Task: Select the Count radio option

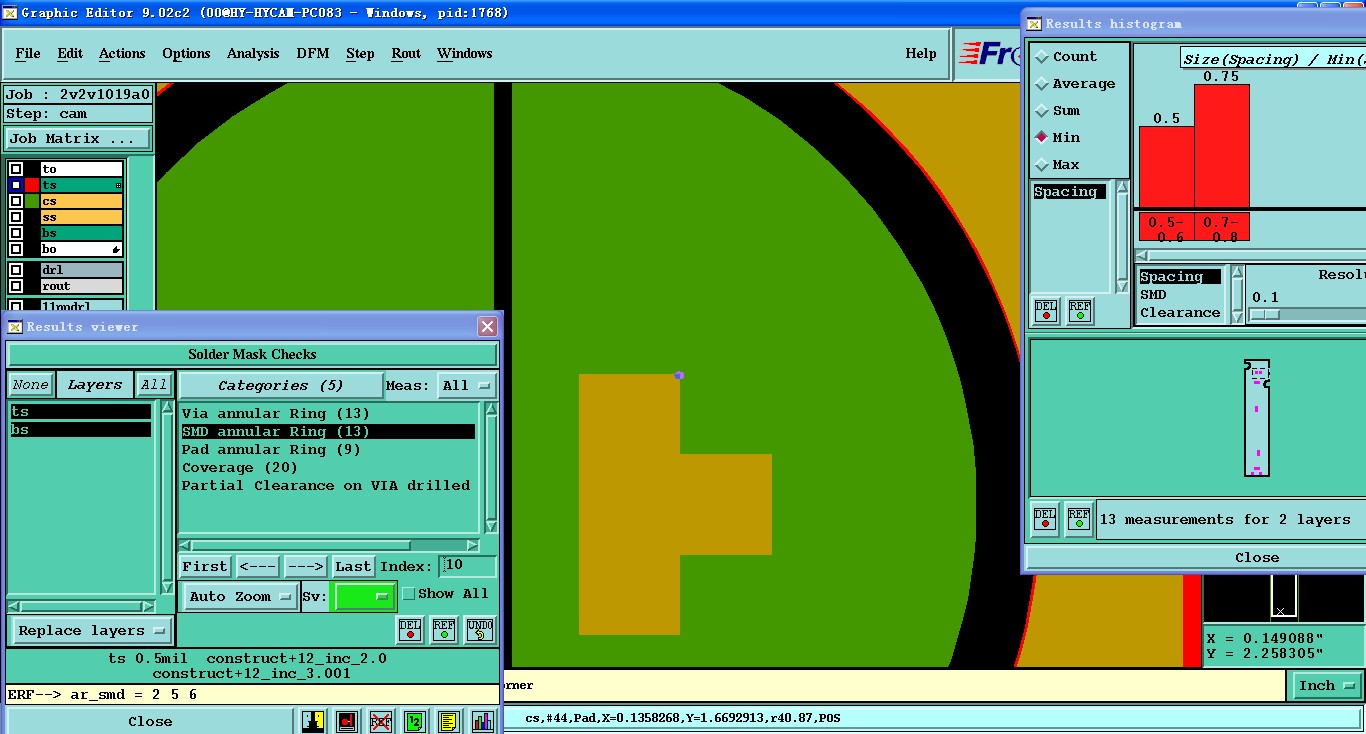Action: point(1042,57)
